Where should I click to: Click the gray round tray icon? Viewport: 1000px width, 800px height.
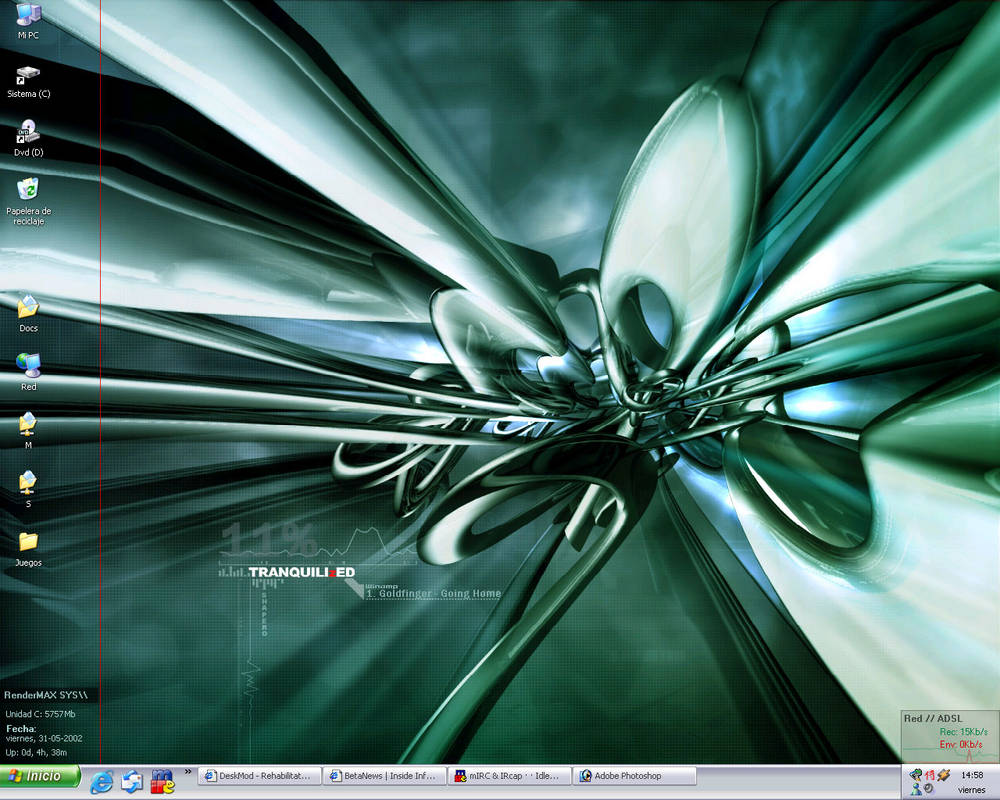(929, 789)
